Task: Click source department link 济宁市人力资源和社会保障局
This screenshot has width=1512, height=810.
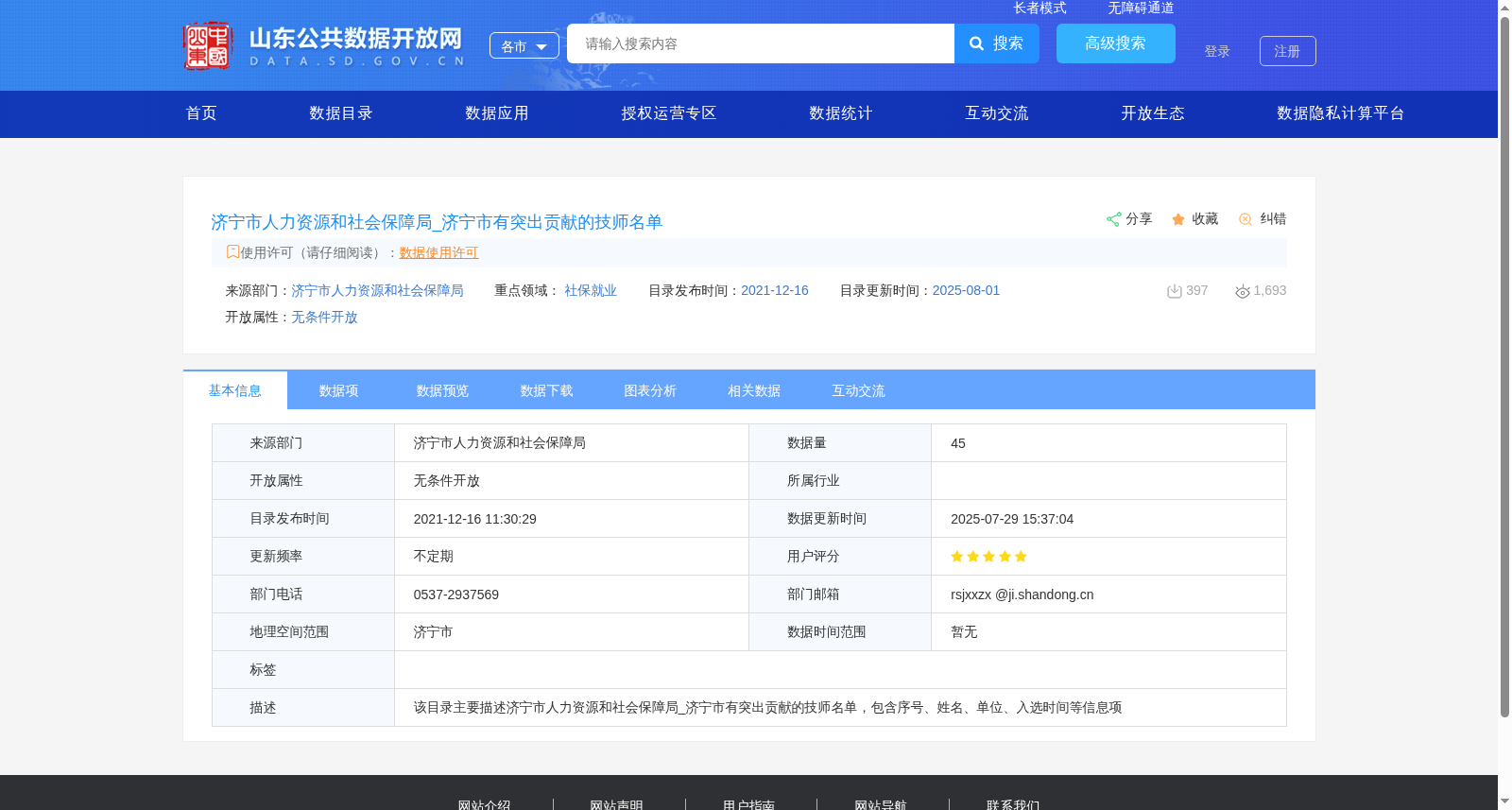Action: coord(377,291)
